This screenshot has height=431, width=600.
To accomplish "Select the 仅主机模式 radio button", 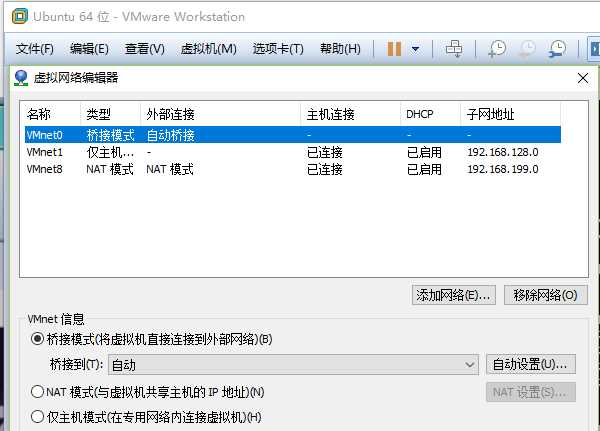I will pos(37,417).
